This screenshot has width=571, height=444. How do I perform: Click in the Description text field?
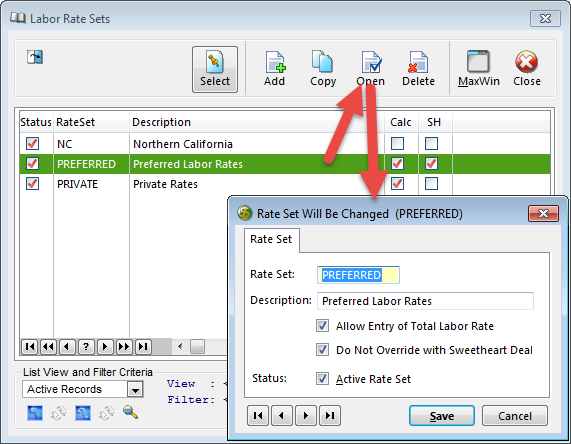(425, 301)
